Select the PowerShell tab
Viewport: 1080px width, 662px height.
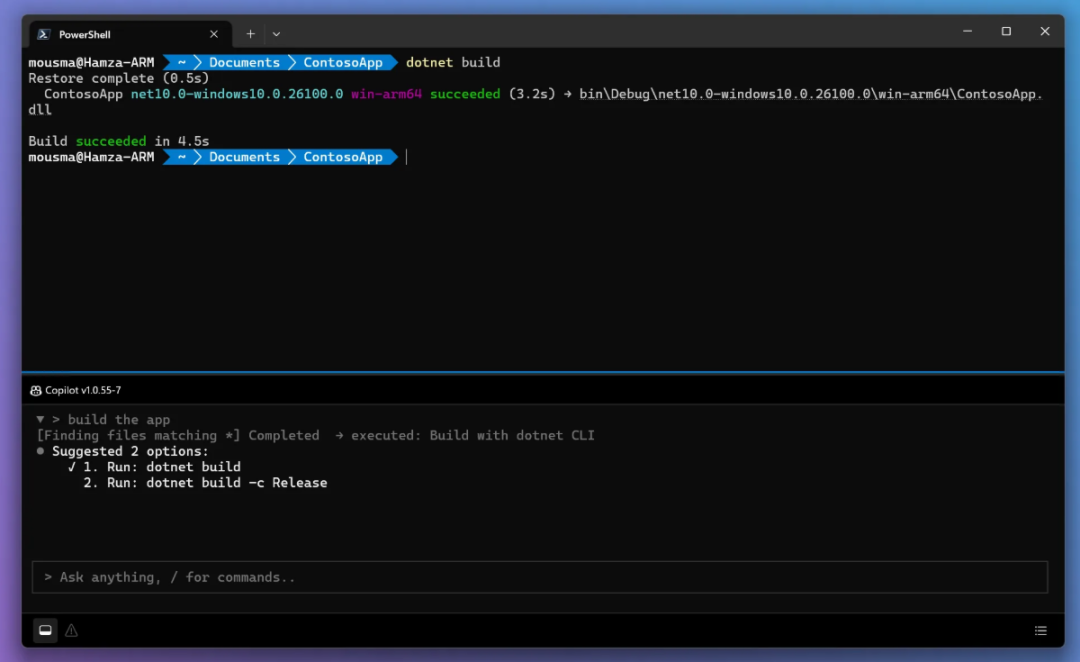(130, 34)
